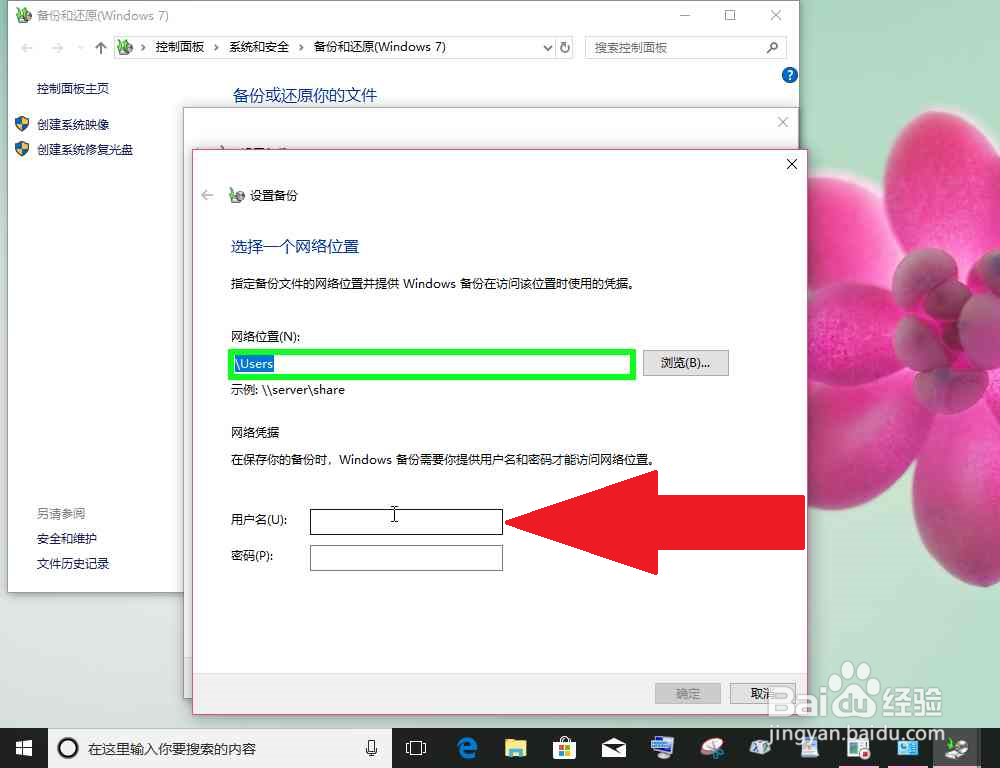Open Microsoft Store from the taskbar
Viewport: 1000px width, 768px height.
(x=564, y=748)
